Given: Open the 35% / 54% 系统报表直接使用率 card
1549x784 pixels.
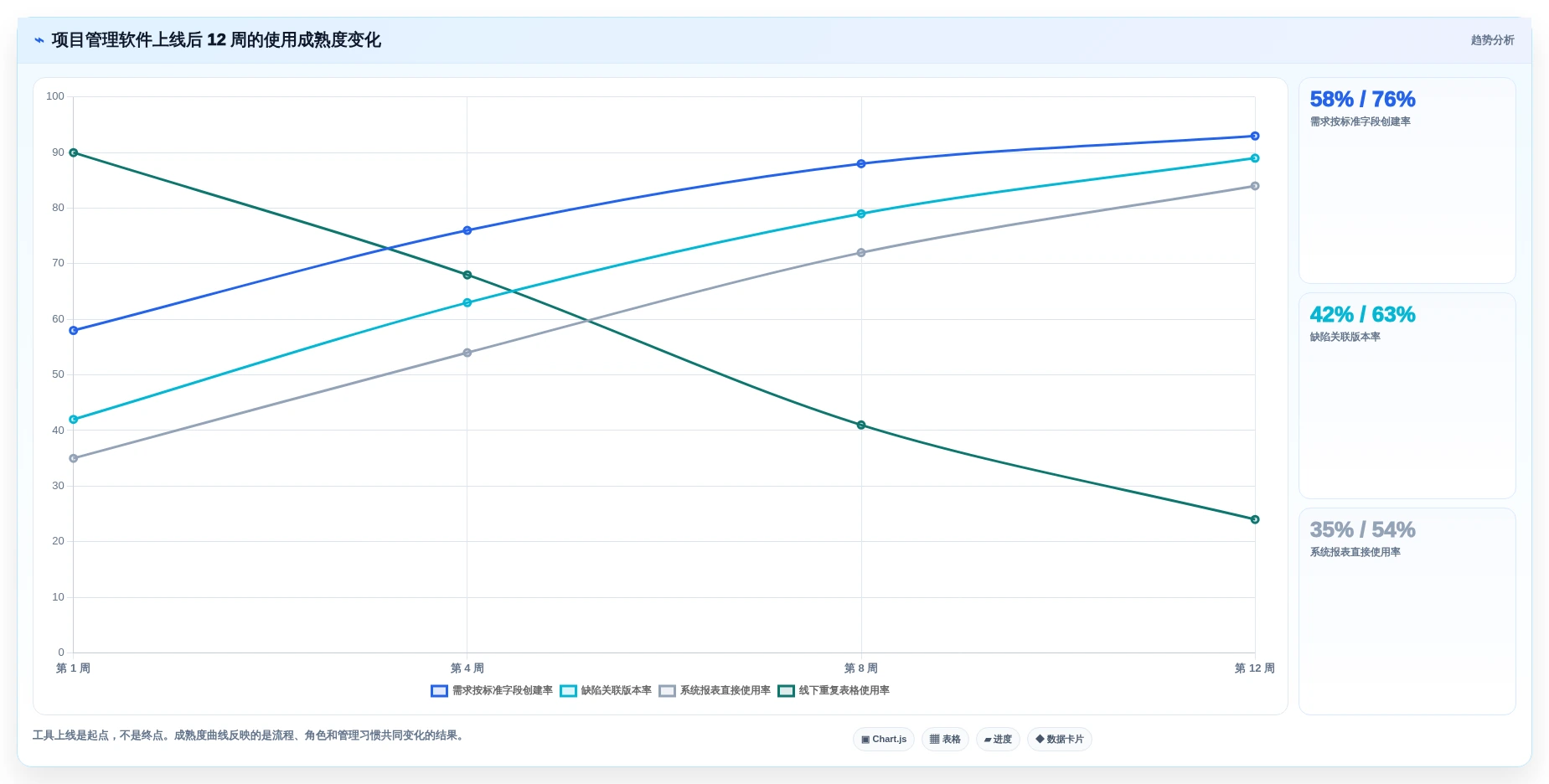Looking at the screenshot, I should (1407, 611).
